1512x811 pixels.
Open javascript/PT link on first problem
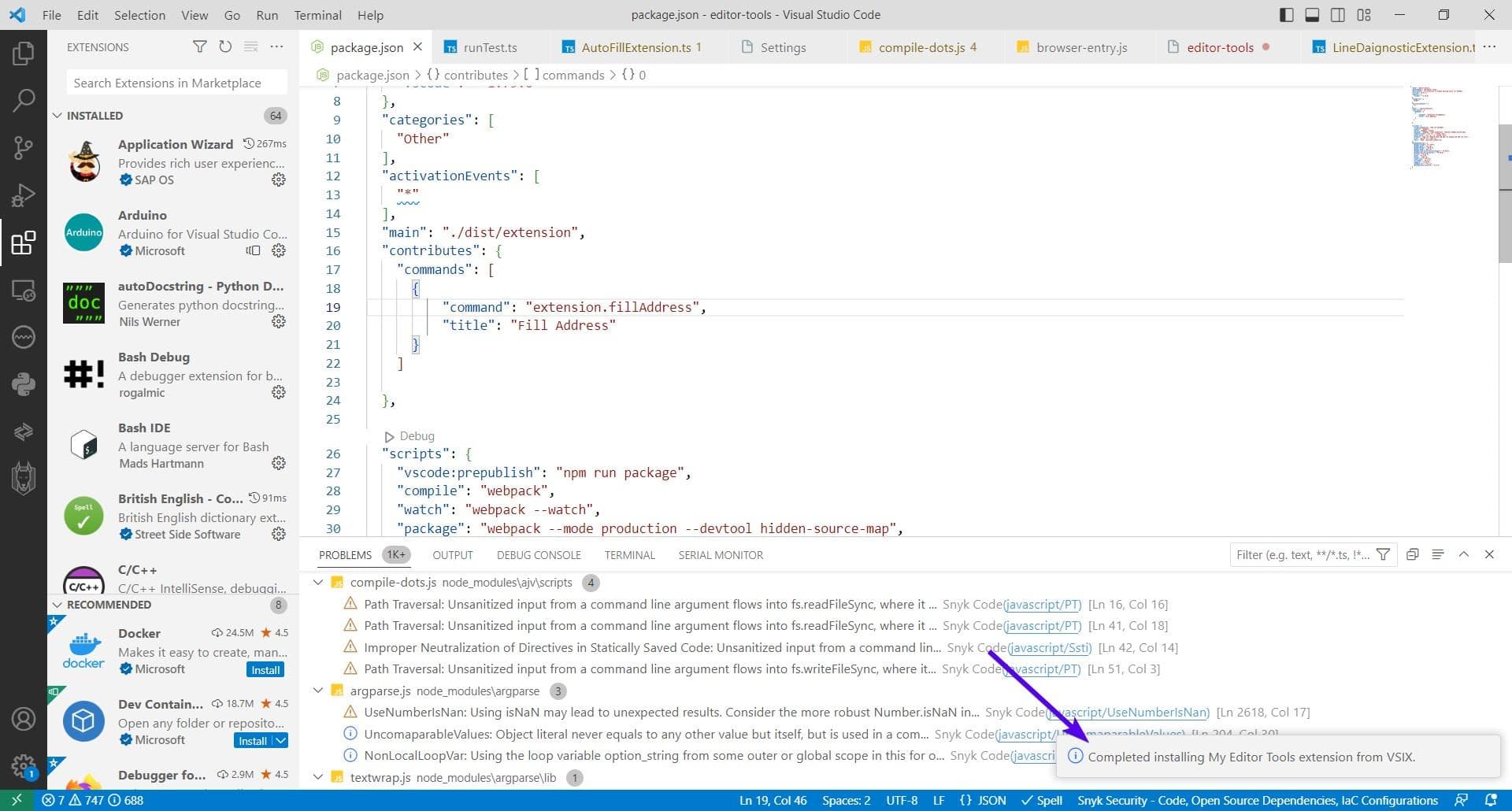coord(1043,605)
